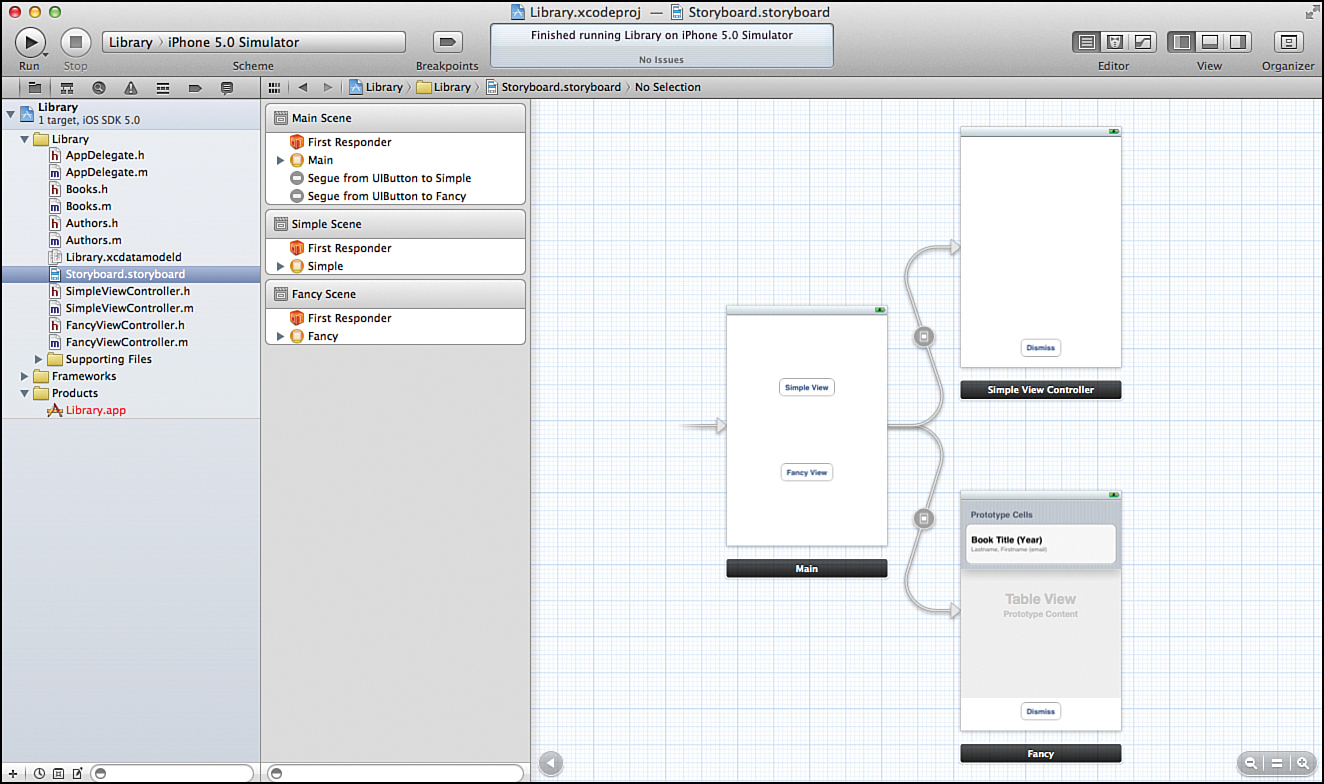Expand the Frameworks group
This screenshot has height=784, width=1324.
click(25, 376)
